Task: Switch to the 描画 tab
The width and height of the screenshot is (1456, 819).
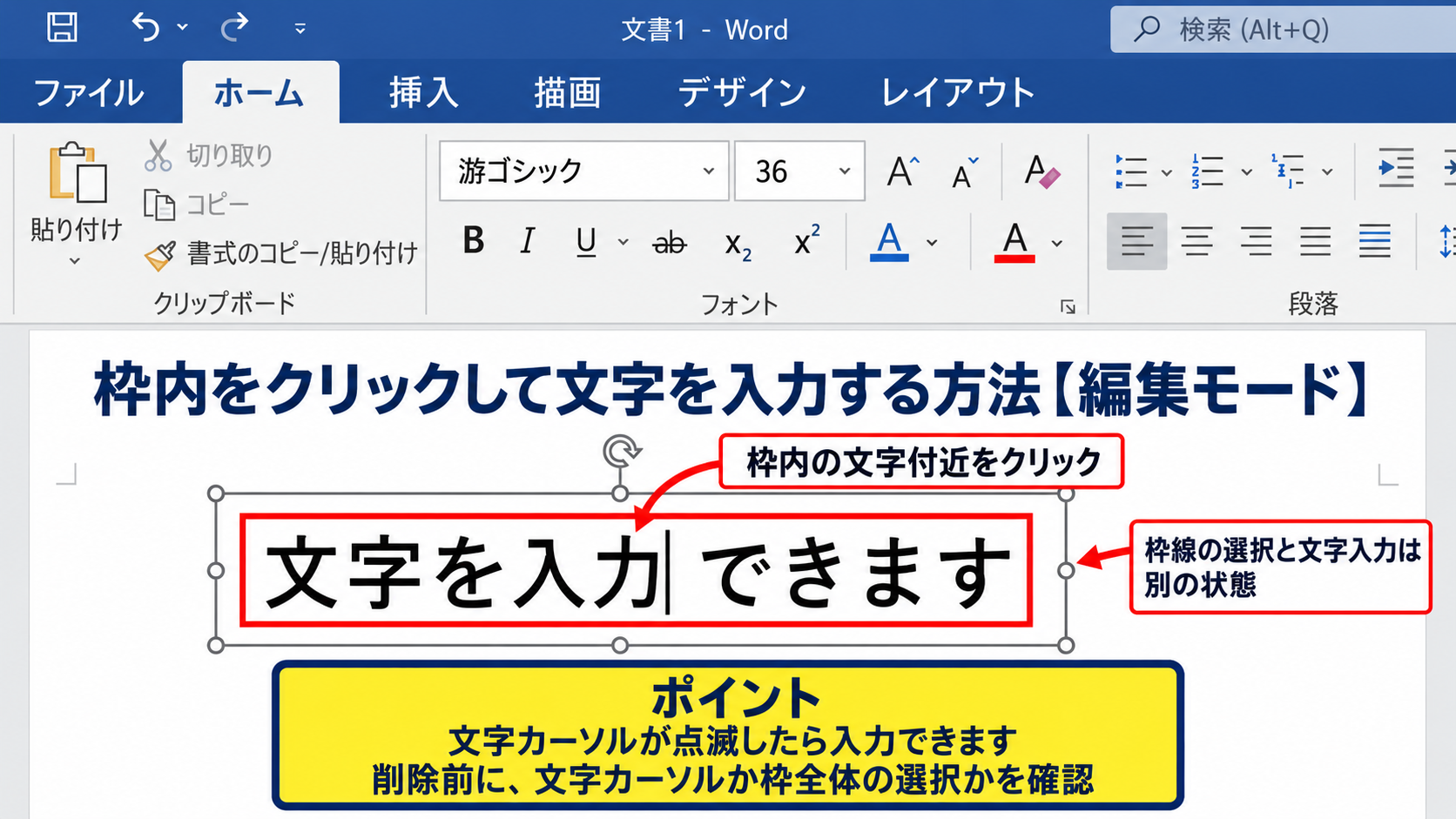Action: (568, 92)
